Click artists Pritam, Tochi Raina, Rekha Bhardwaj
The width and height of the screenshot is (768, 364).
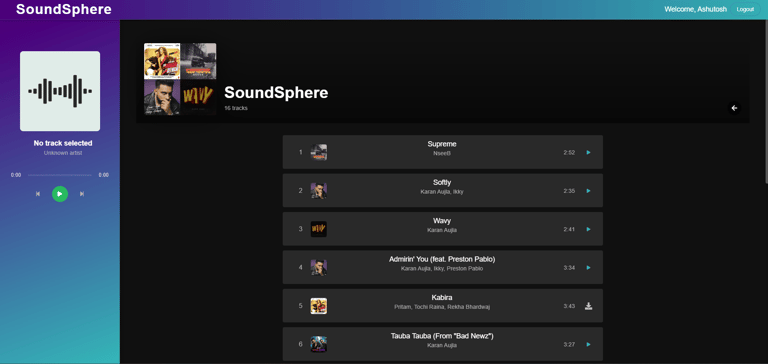(x=442, y=307)
